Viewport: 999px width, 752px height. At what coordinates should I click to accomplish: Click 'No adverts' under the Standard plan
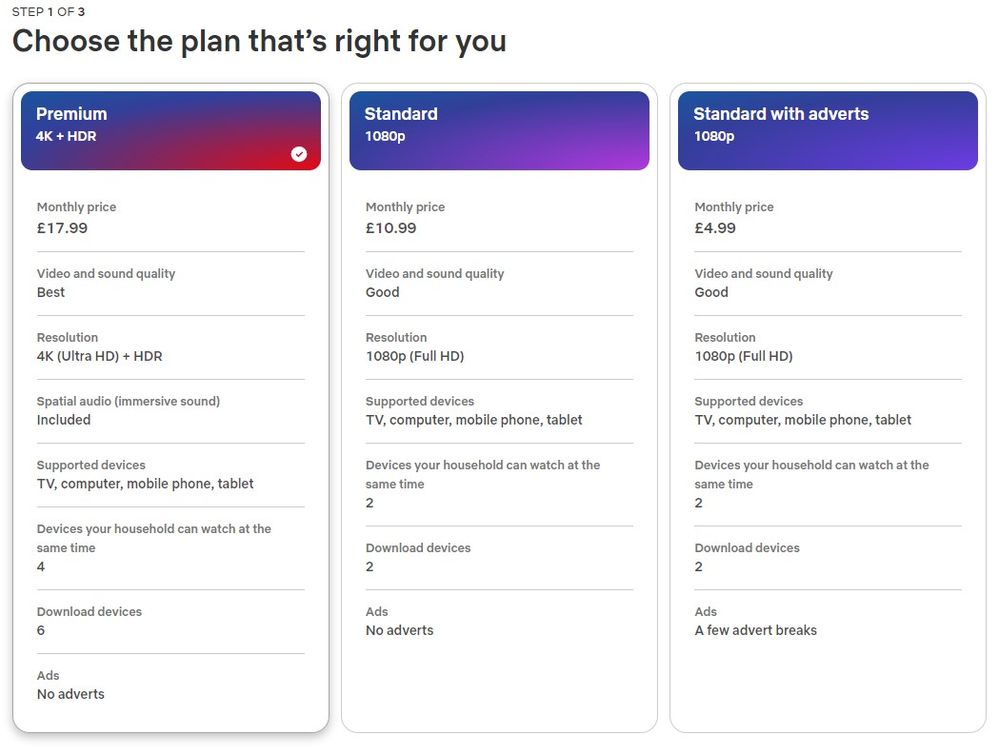[399, 630]
